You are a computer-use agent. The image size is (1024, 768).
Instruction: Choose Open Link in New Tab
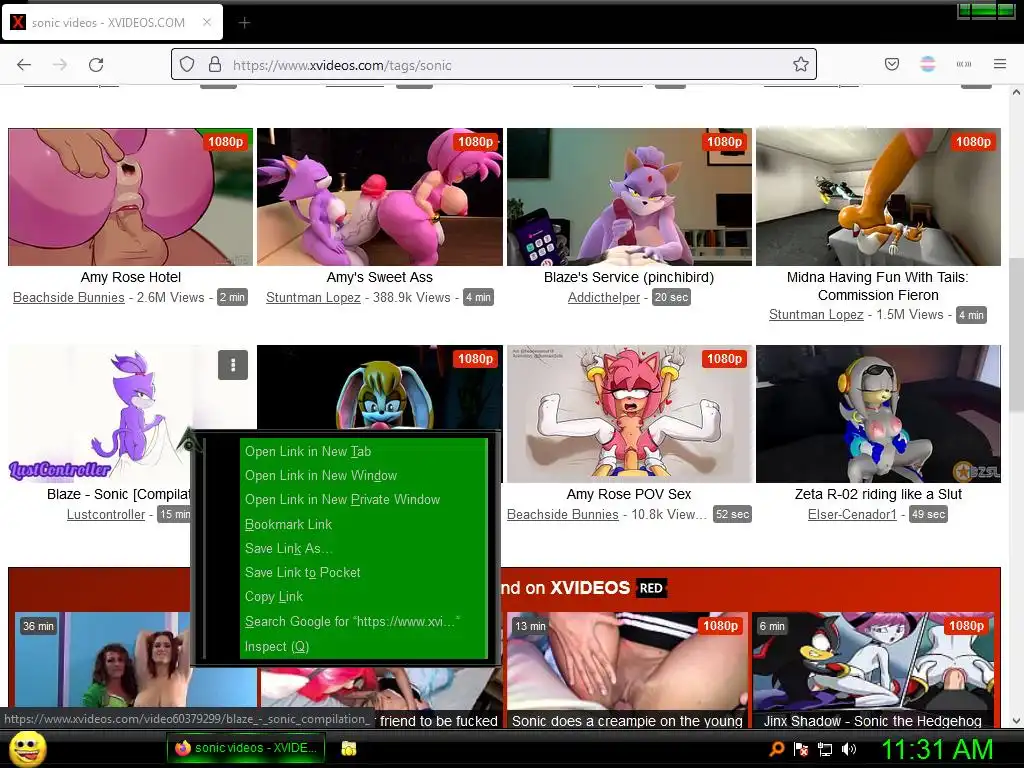pos(308,451)
